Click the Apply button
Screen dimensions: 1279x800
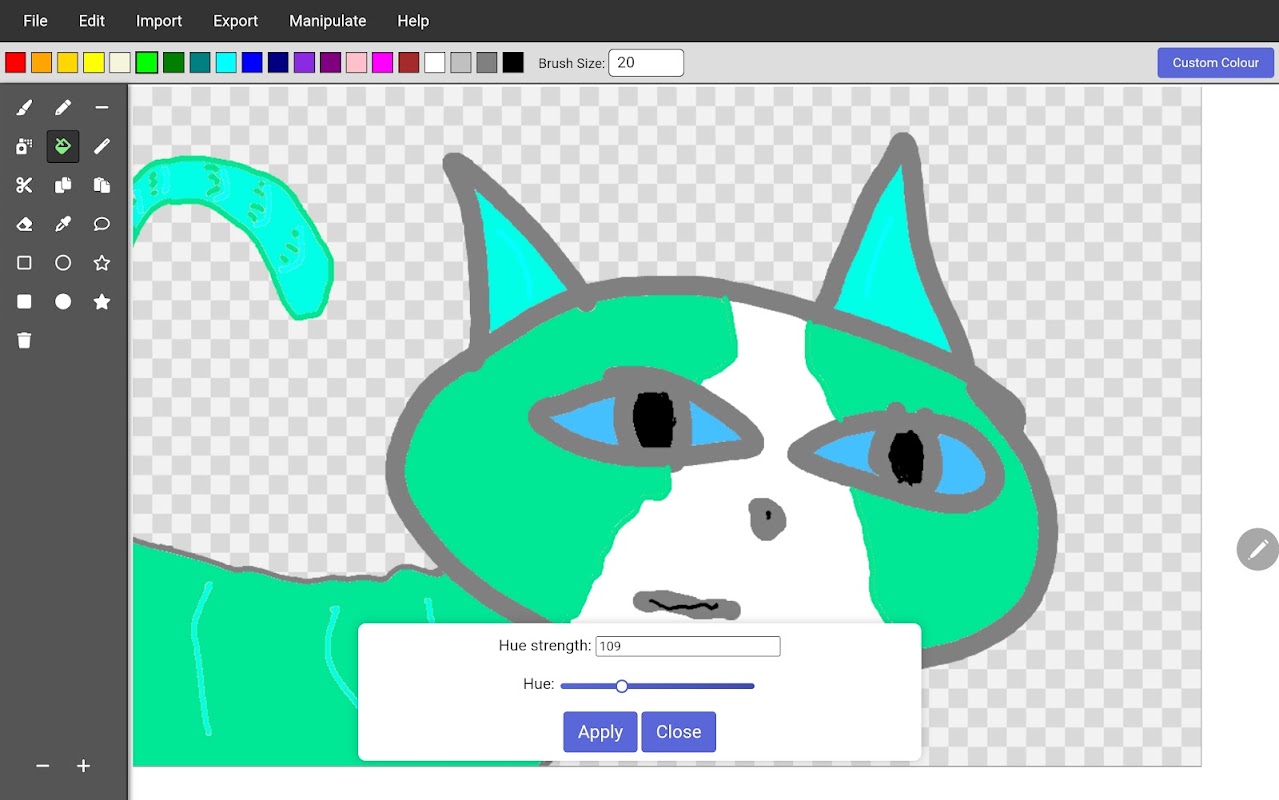point(600,732)
